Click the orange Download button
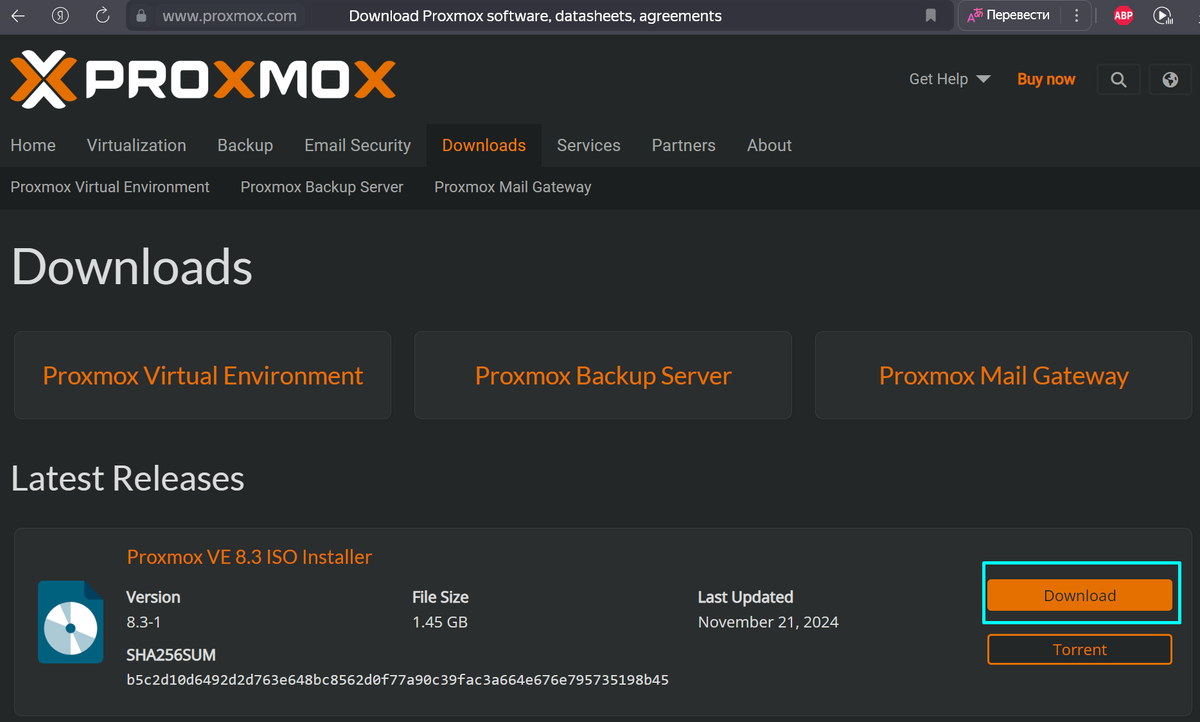The image size is (1200, 722). 1080,595
